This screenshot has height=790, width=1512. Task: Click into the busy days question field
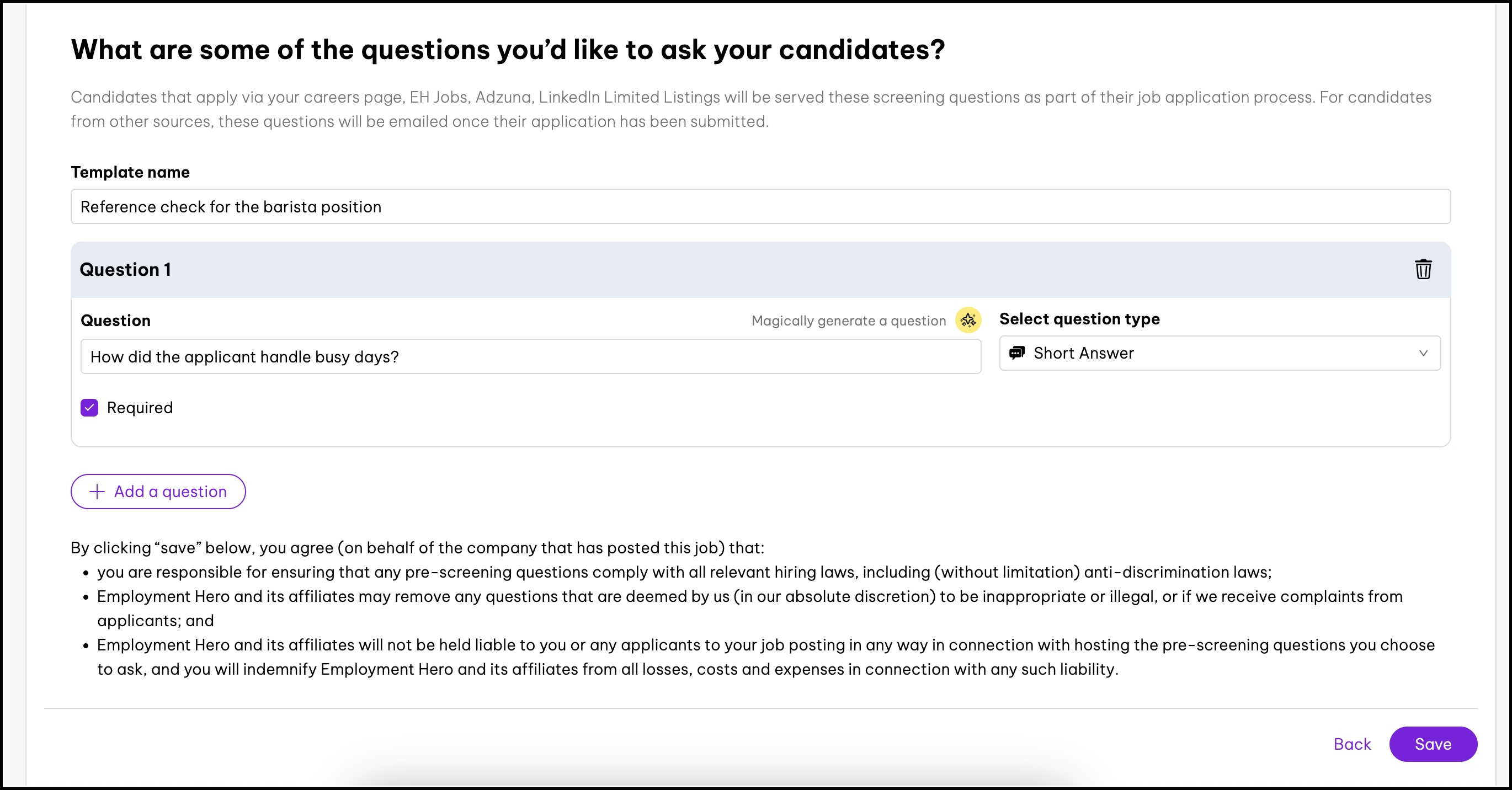pos(530,357)
